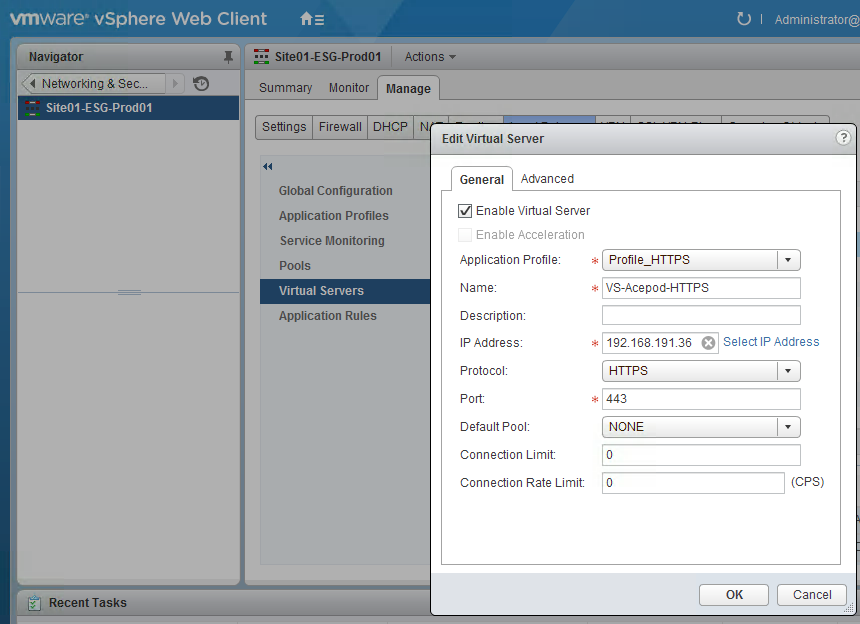The width and height of the screenshot is (860, 624).
Task: Select Global Configuration
Action: 335,191
